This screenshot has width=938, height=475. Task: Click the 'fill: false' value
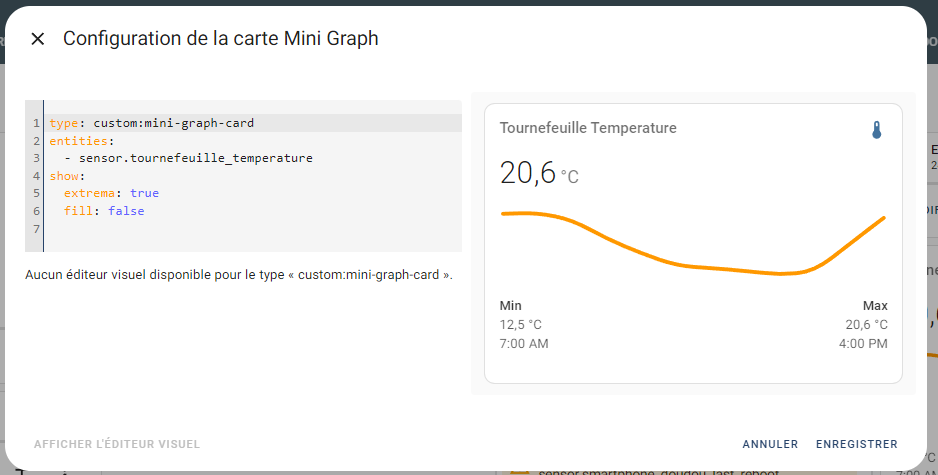[x=126, y=211]
